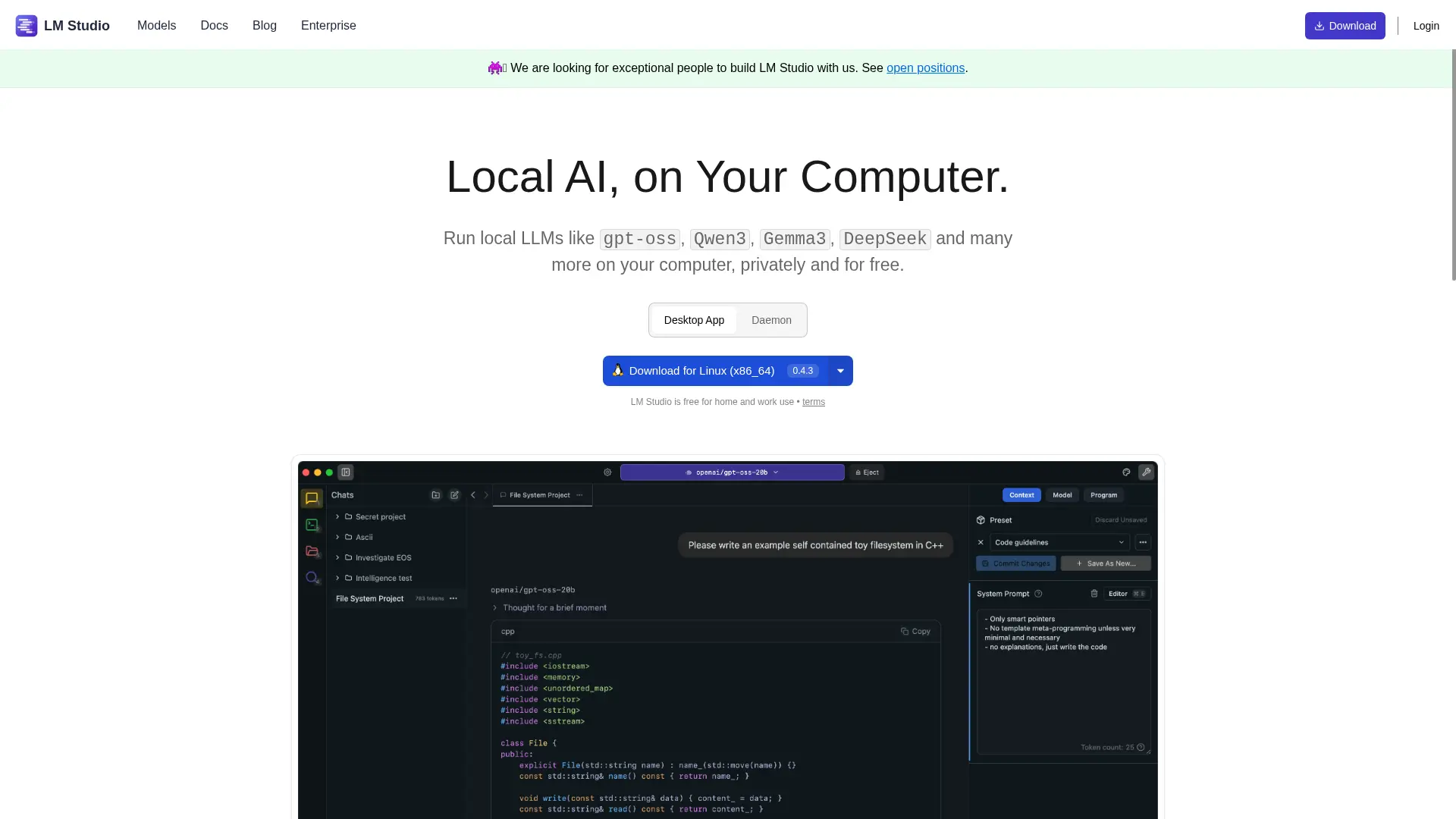Start a new chat with the pencil icon

(454, 495)
